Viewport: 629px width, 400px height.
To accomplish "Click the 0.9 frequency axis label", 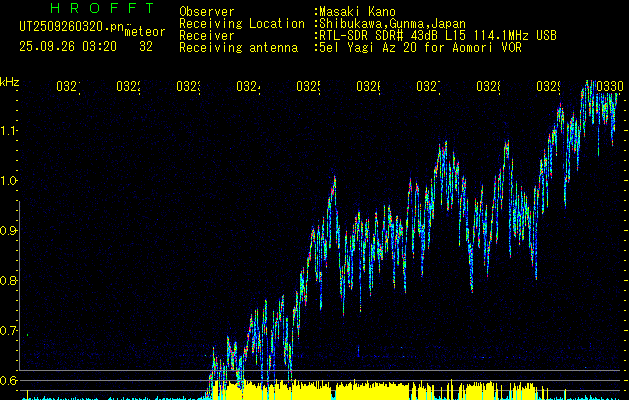I will [x=9, y=231].
